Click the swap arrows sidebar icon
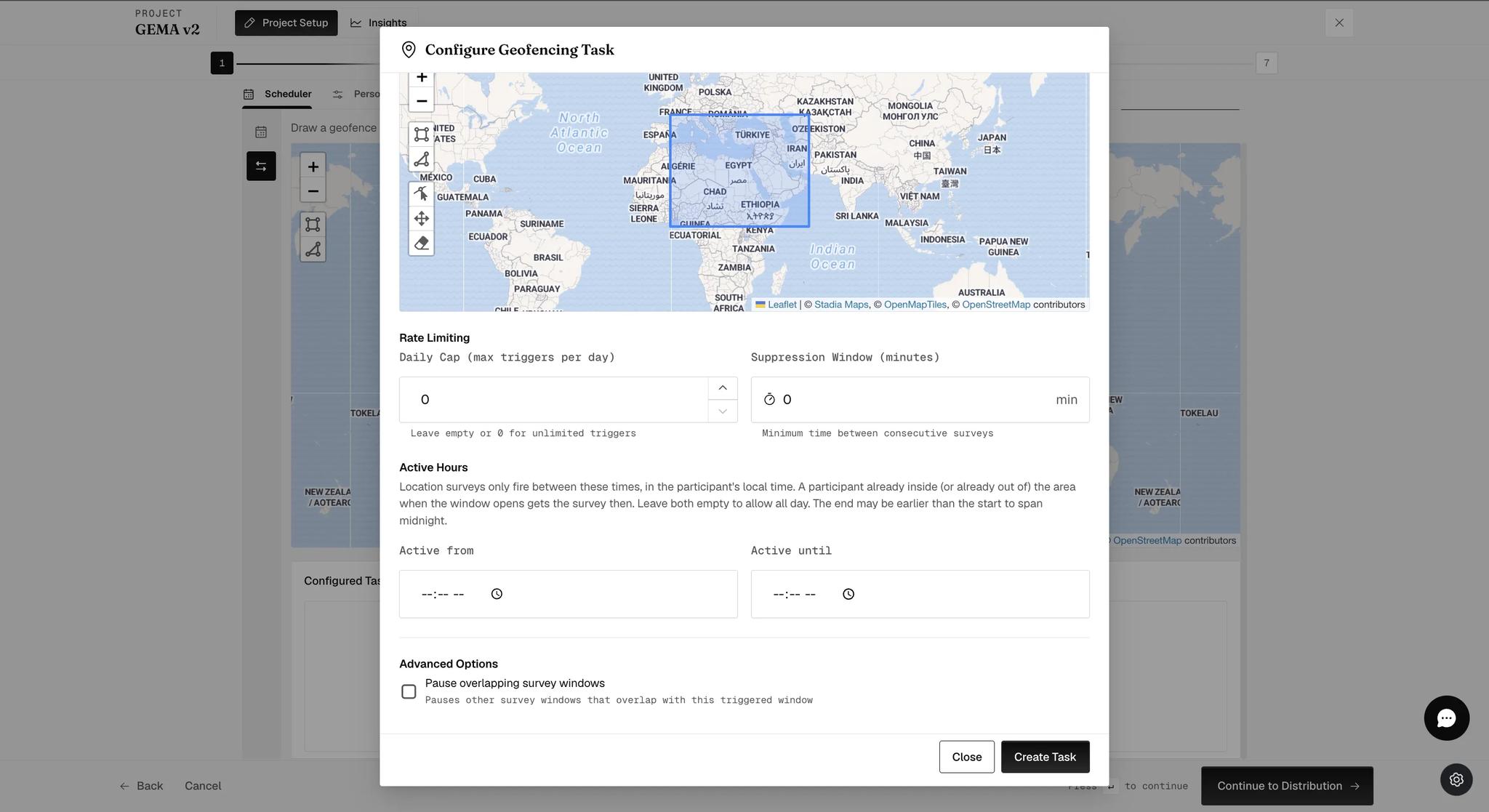1489x812 pixels. tap(261, 166)
